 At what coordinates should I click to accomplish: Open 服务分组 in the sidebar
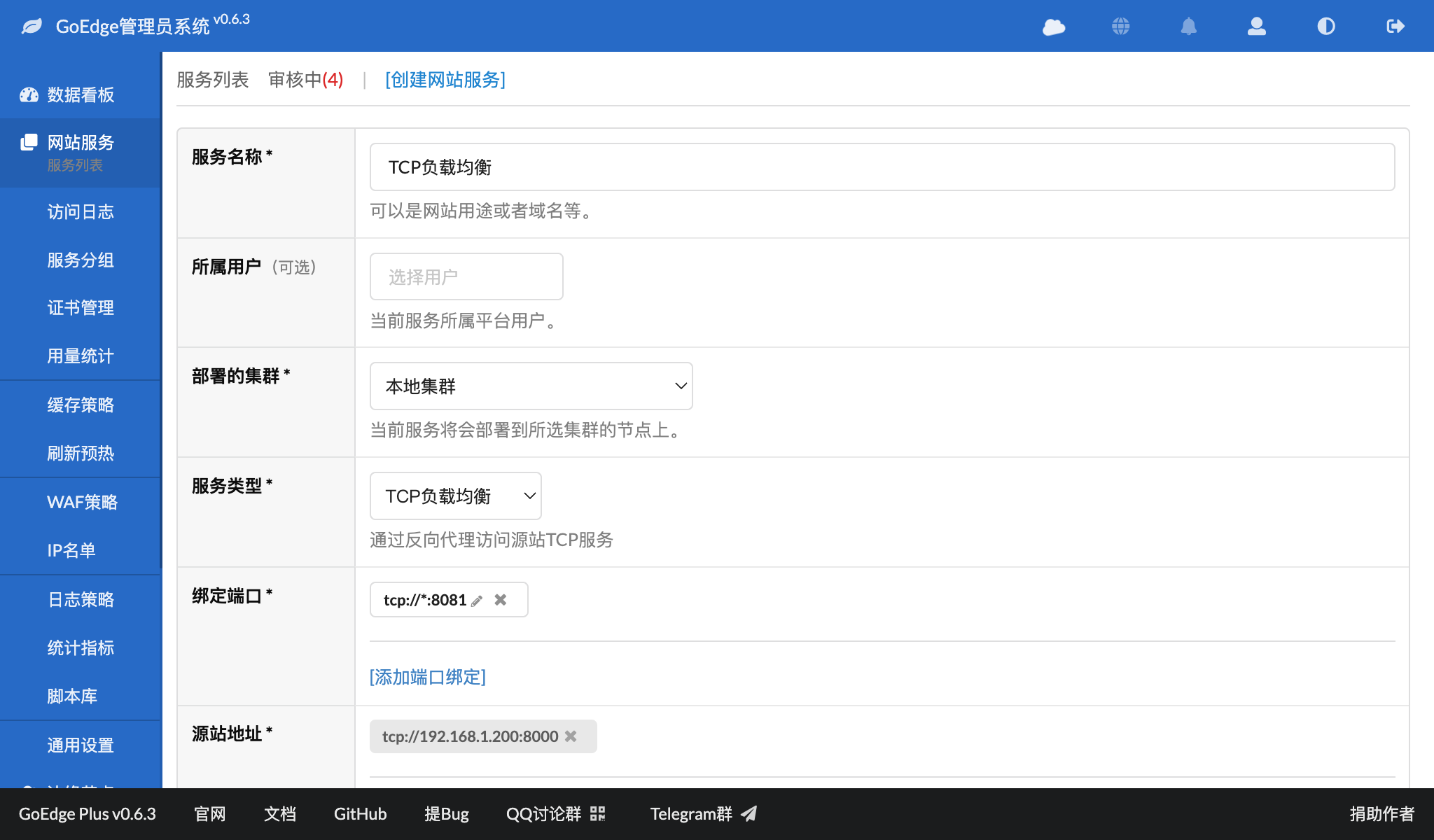[x=81, y=260]
